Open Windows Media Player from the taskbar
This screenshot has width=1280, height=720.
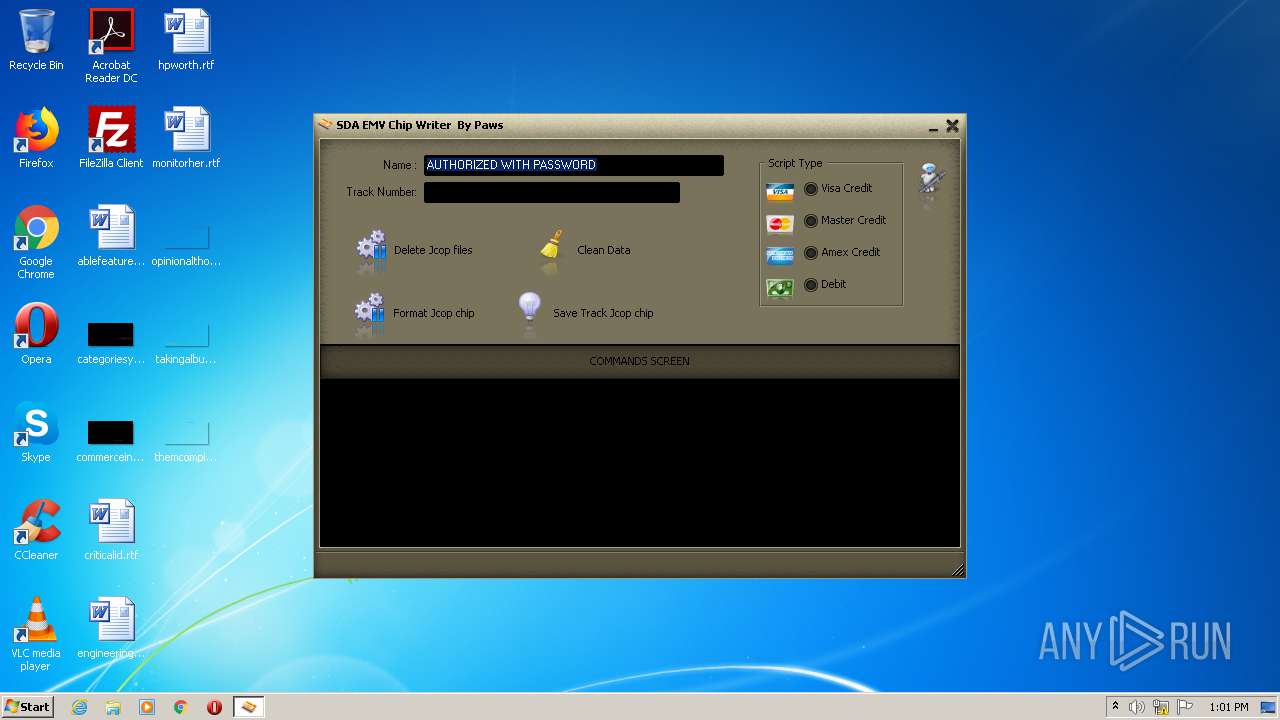tap(147, 707)
